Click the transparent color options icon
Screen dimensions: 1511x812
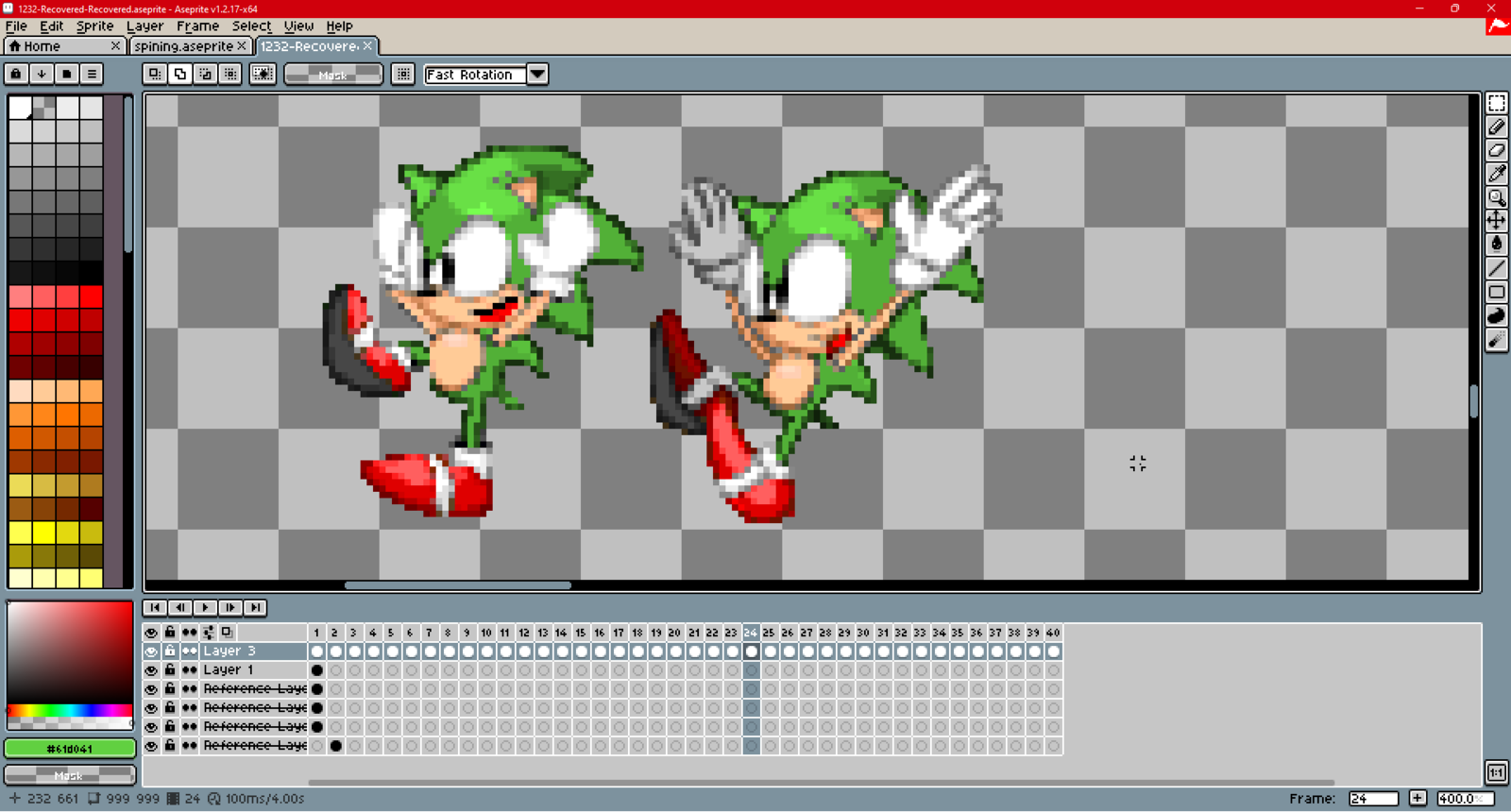[x=263, y=74]
